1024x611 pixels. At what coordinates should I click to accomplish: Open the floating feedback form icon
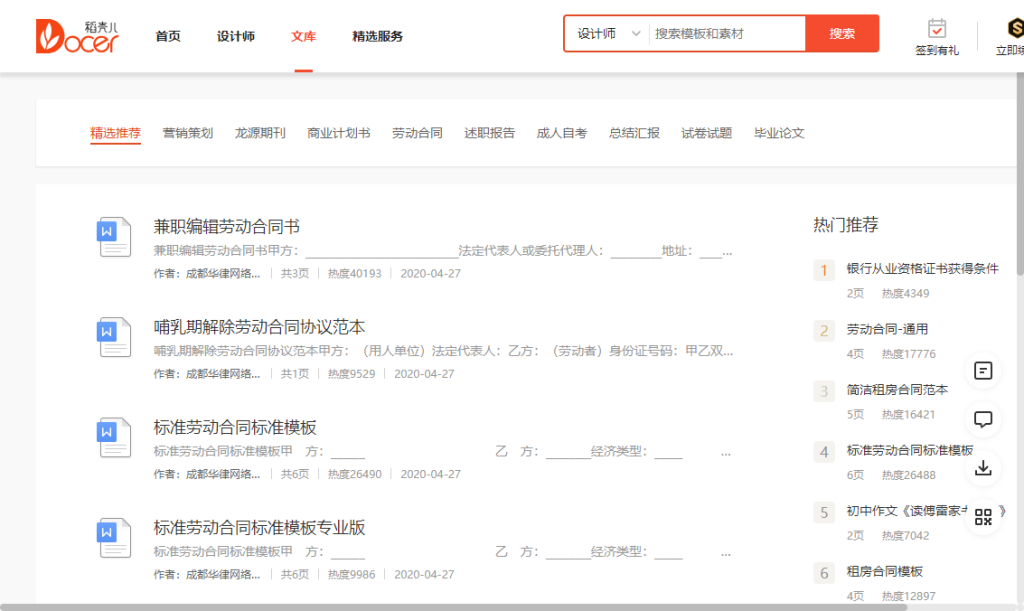coord(983,371)
